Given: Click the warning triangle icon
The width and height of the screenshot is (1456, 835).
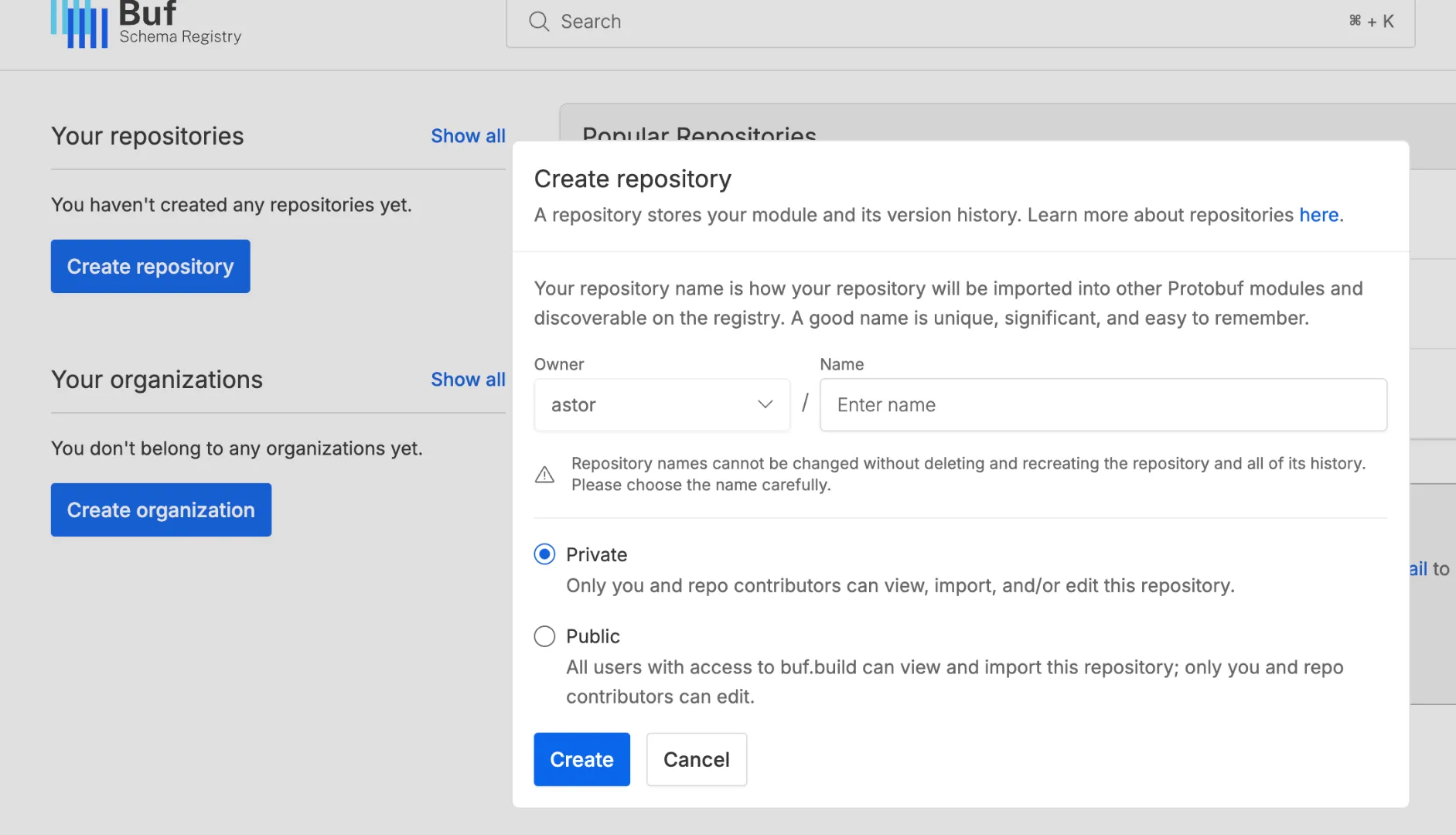Looking at the screenshot, I should tap(544, 474).
